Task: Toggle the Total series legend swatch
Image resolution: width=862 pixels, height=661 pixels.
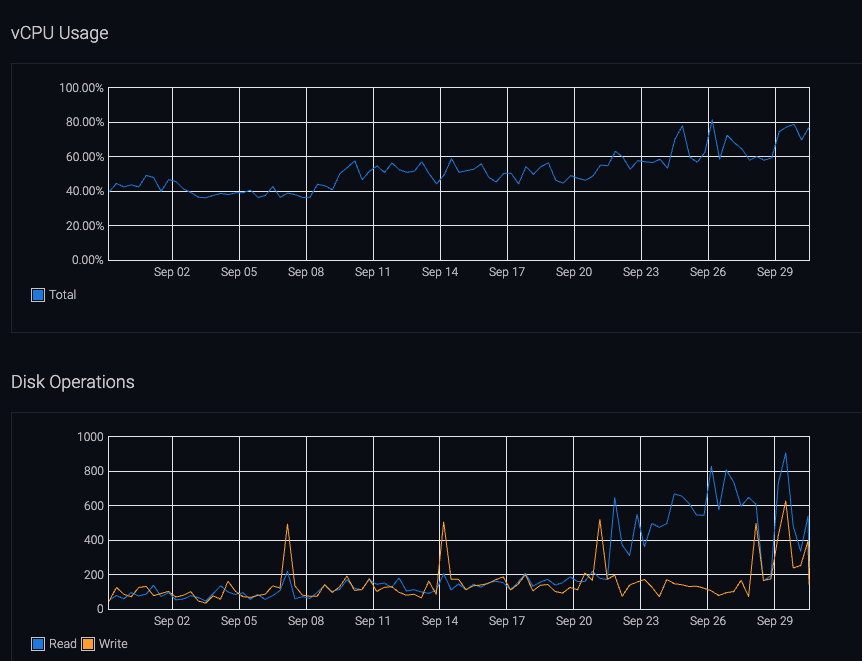Action: coord(38,295)
